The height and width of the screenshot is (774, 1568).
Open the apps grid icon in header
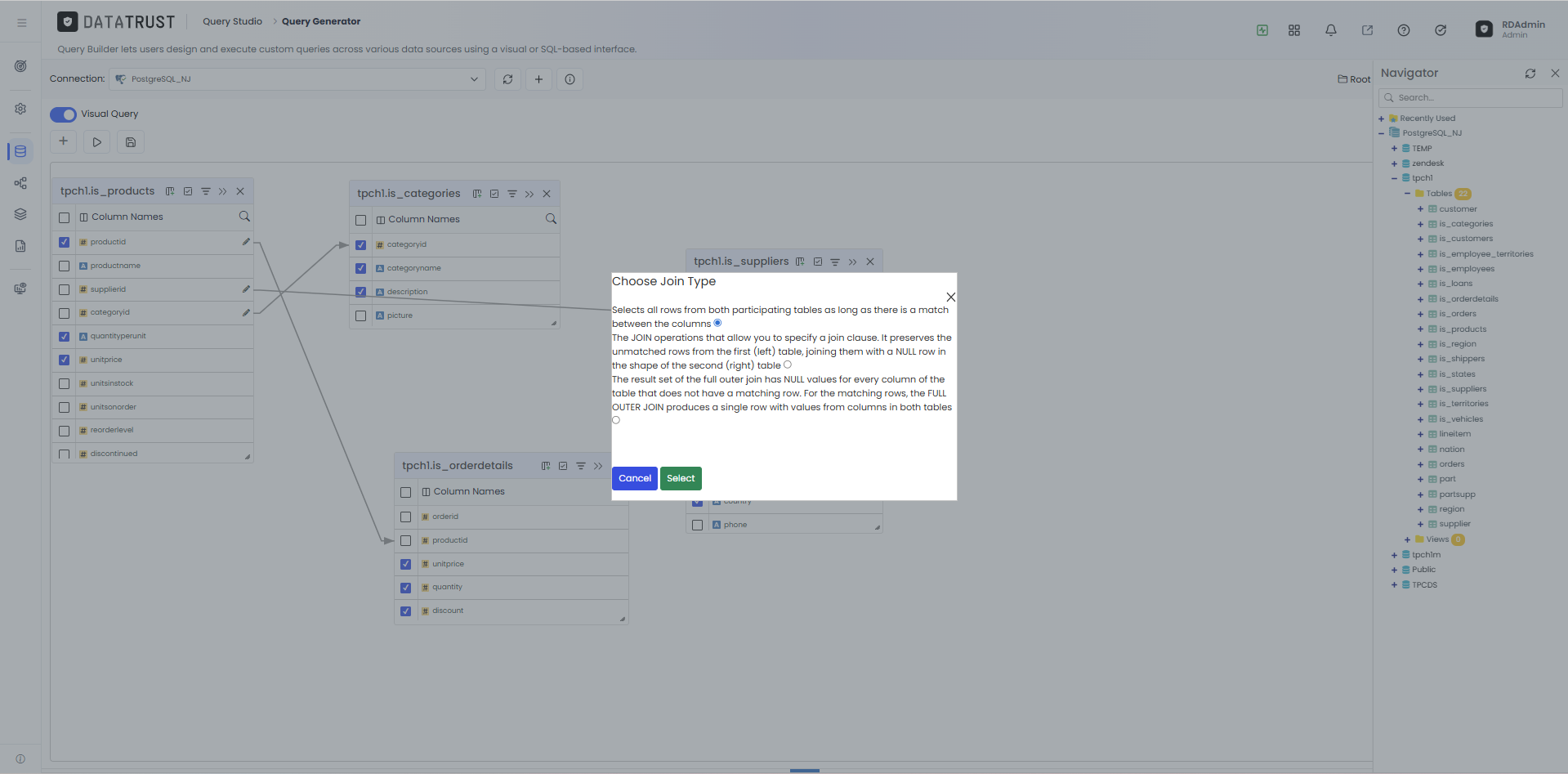coord(1294,30)
